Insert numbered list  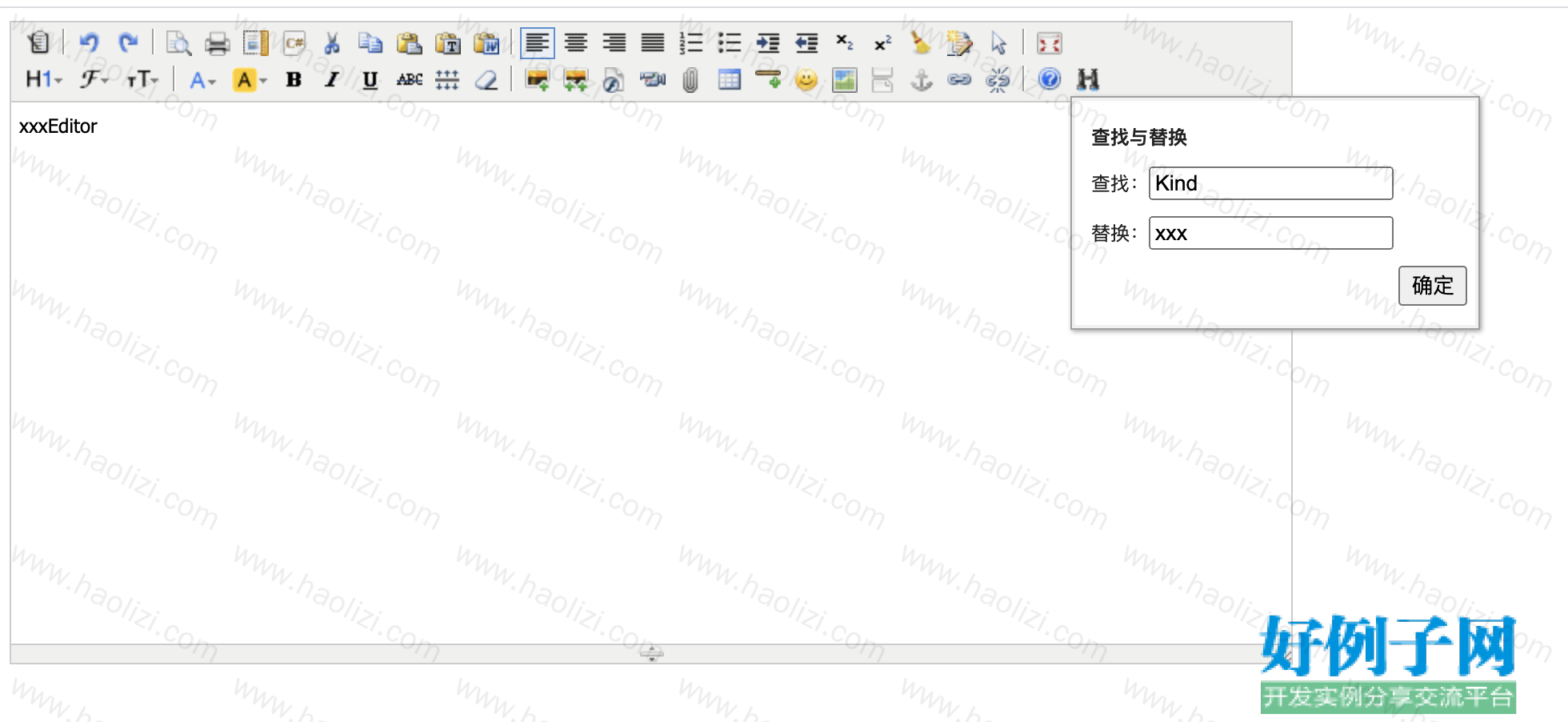point(691,42)
